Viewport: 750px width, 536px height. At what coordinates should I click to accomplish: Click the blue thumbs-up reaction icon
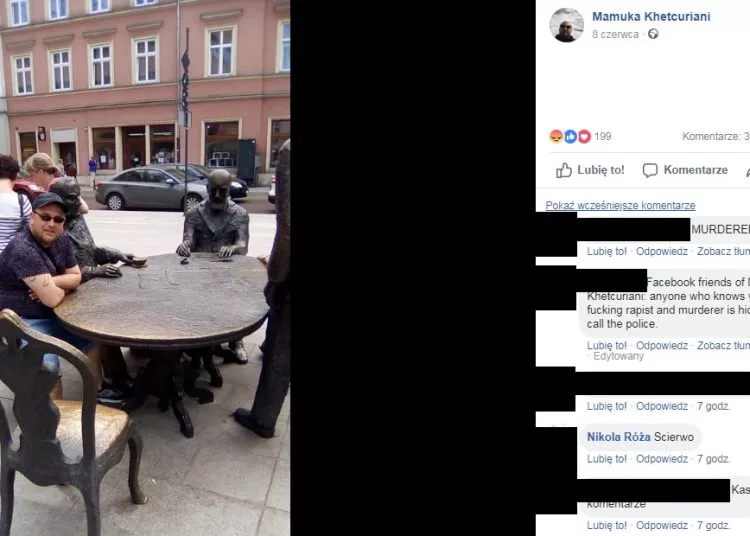tap(570, 137)
